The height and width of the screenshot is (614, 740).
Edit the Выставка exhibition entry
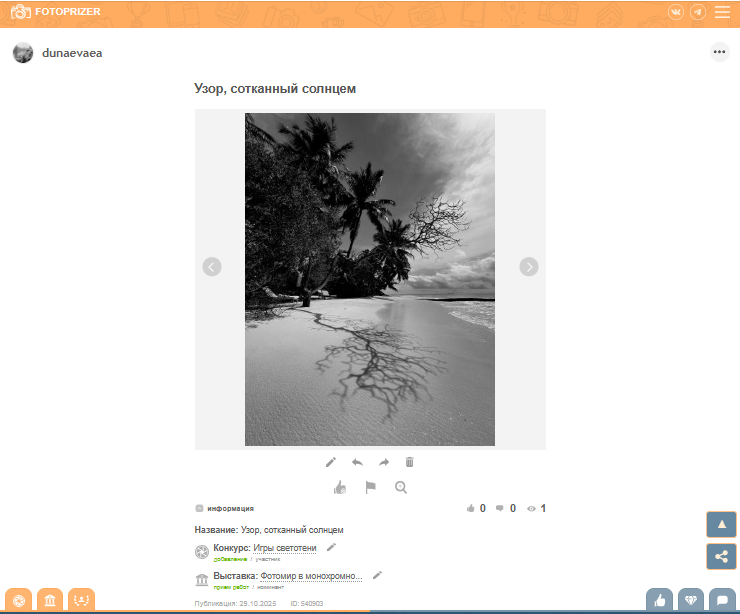pyautogui.click(x=377, y=575)
